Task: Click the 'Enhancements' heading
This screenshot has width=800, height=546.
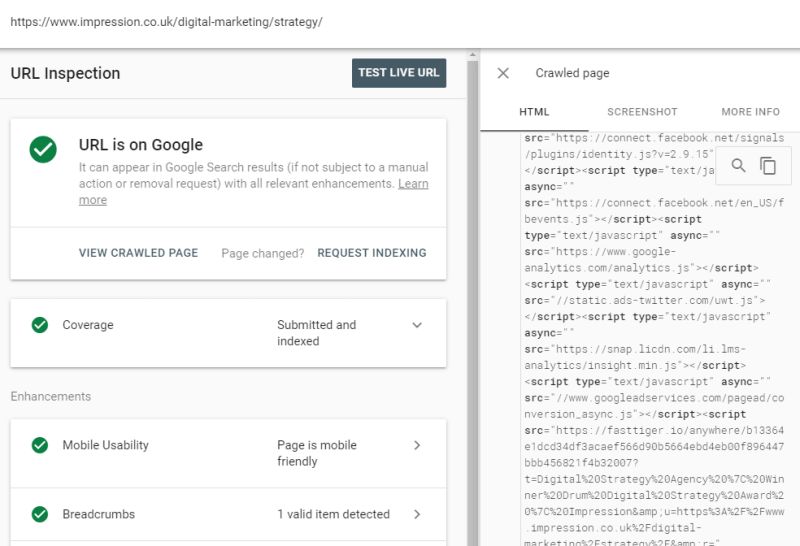Action: (x=51, y=396)
